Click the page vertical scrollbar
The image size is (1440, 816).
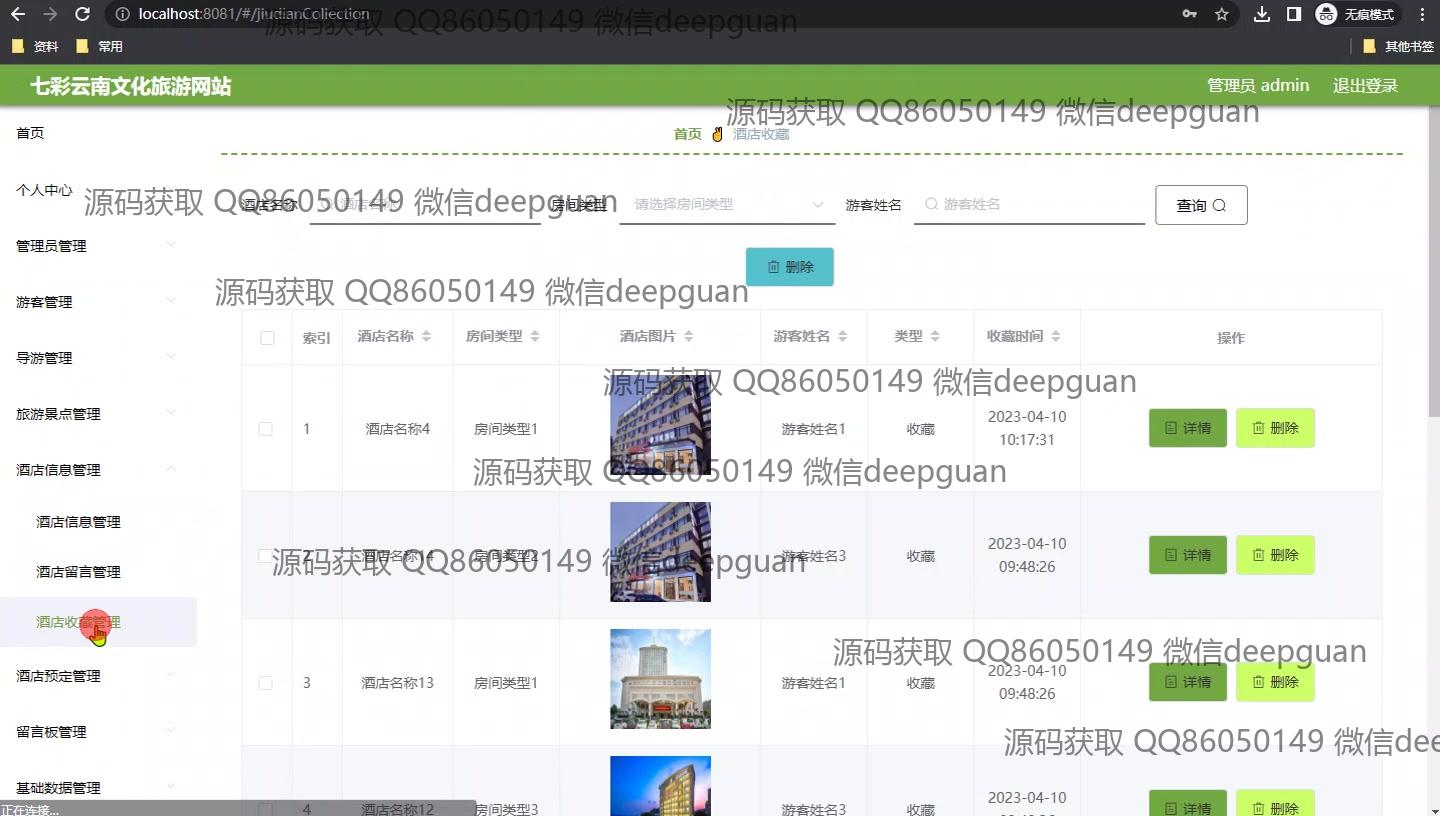coord(1434,260)
